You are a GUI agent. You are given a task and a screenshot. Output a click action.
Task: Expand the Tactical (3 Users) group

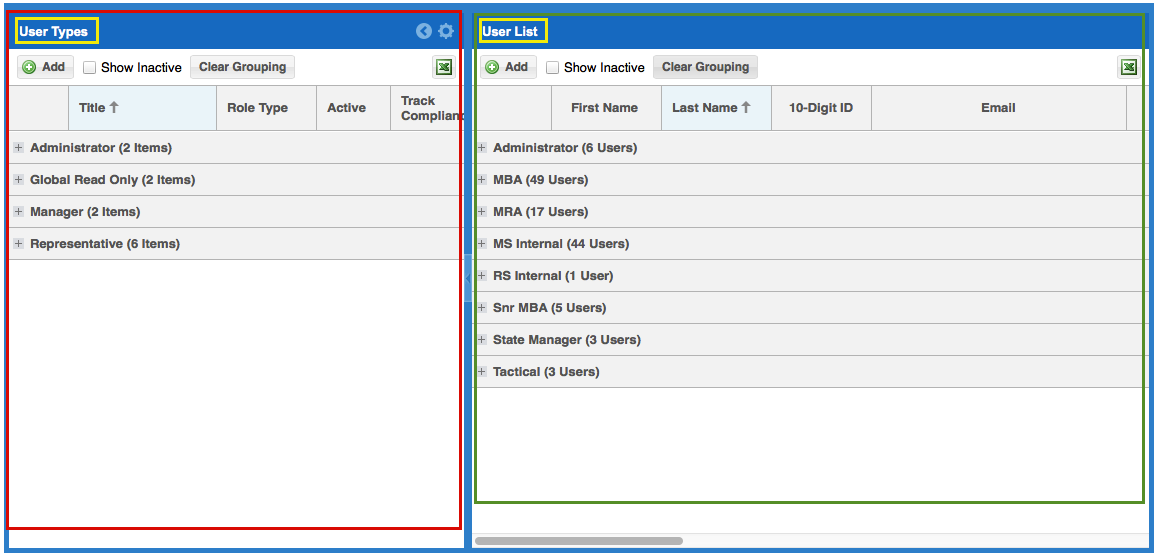[x=482, y=372]
